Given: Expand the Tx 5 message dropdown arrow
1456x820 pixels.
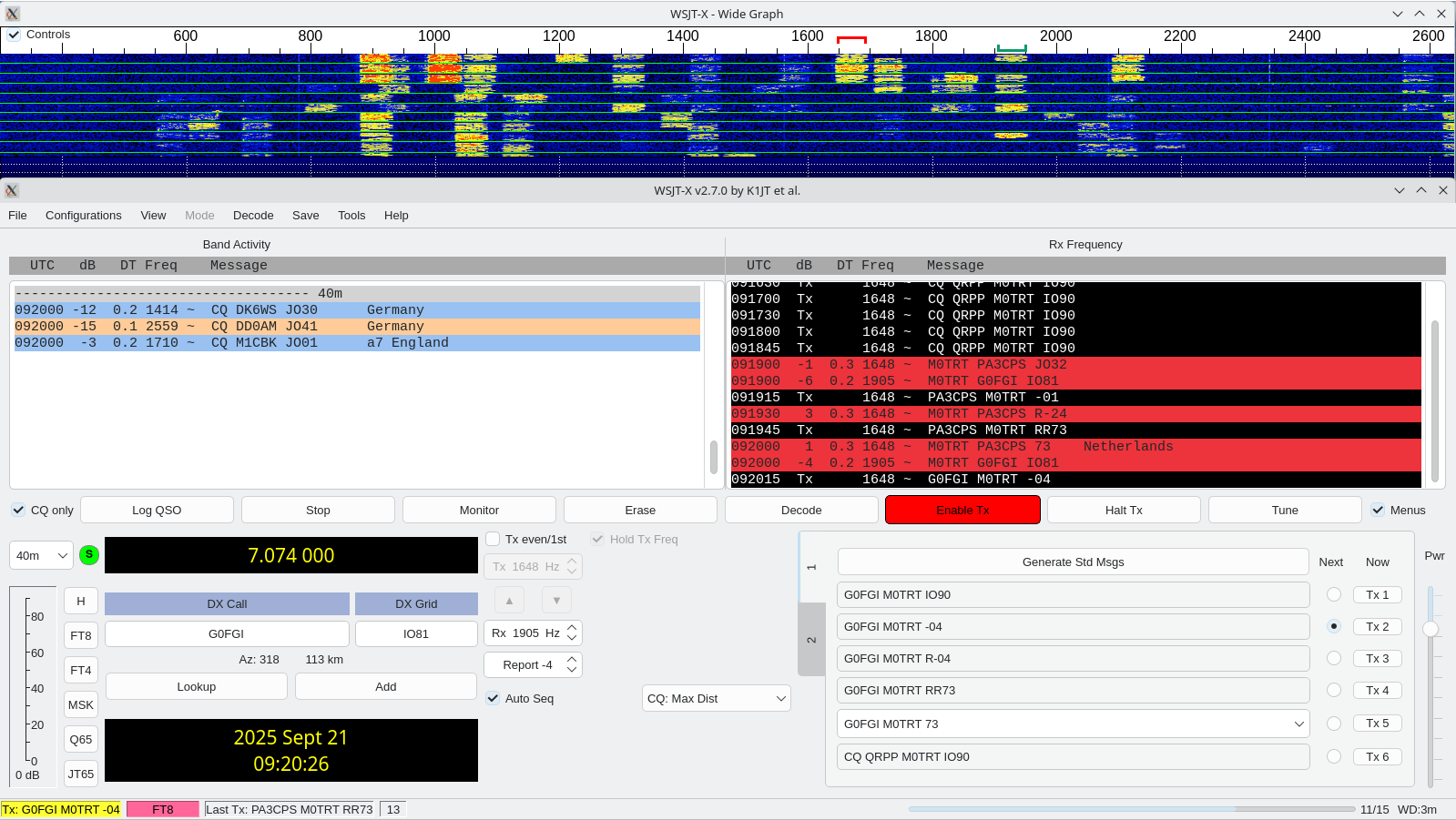Looking at the screenshot, I should click(x=1298, y=724).
